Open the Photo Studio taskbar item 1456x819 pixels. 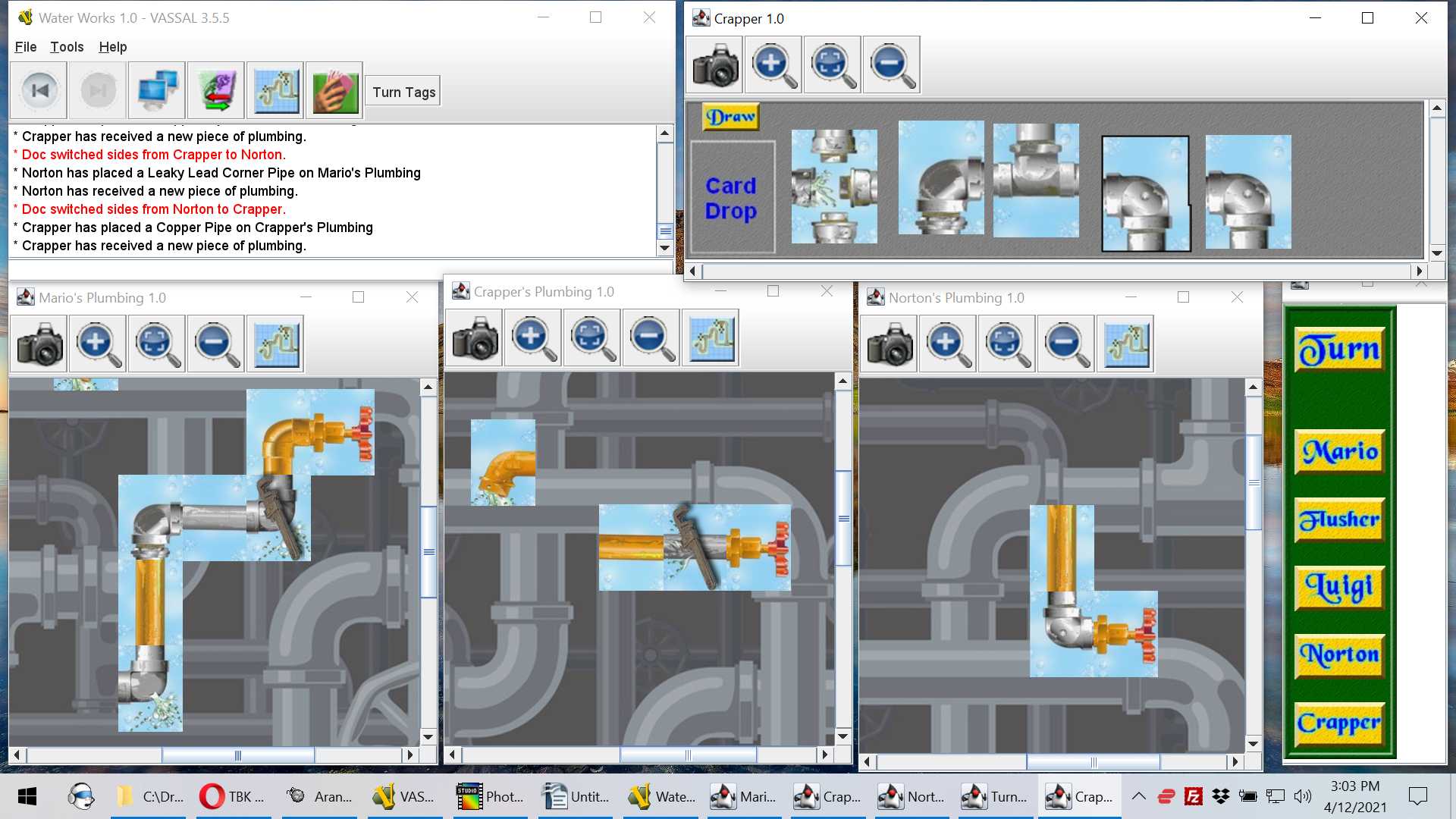(x=491, y=796)
